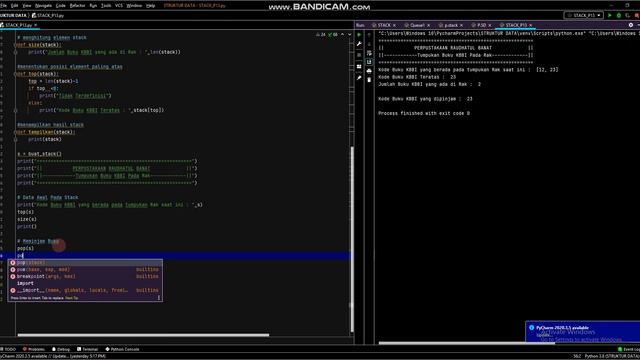Collapse the def size(stack) function fold
The image size is (640, 360).
[15, 45]
